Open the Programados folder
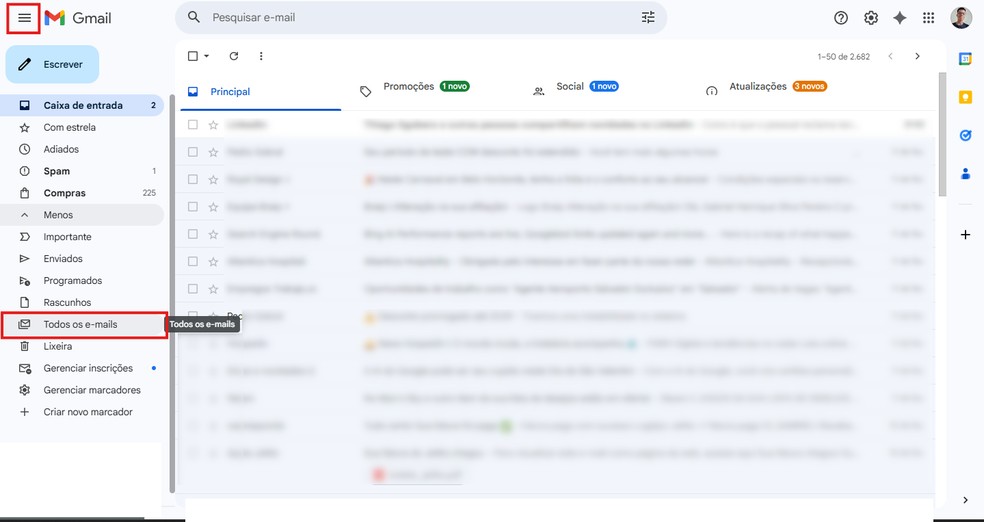This screenshot has width=984, height=522. click(x=82, y=280)
